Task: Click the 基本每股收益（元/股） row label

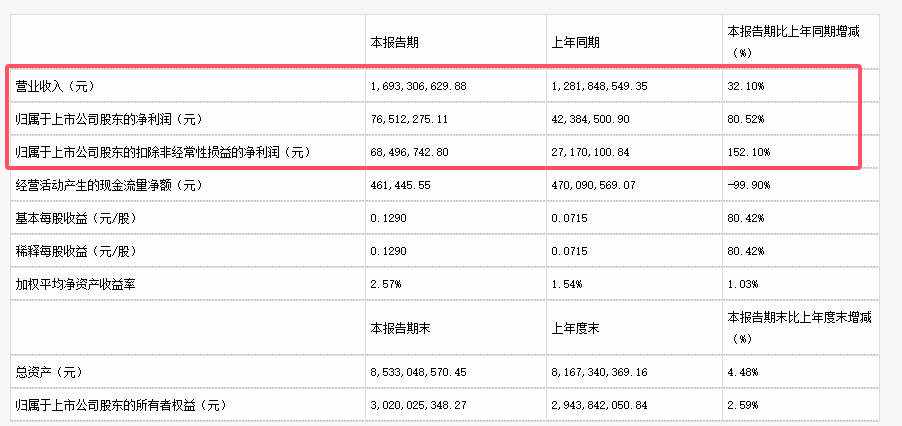Action: pyautogui.click(x=72, y=218)
